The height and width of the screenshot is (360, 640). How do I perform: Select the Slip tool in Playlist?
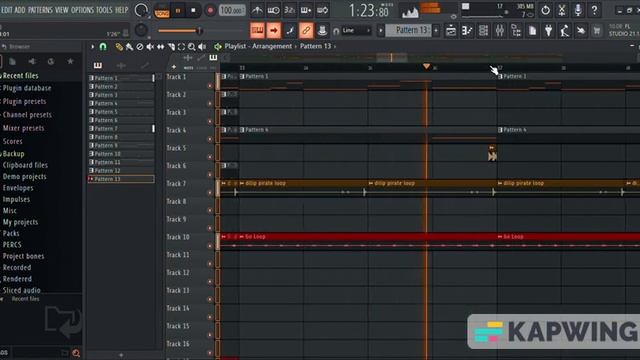click(x=160, y=47)
